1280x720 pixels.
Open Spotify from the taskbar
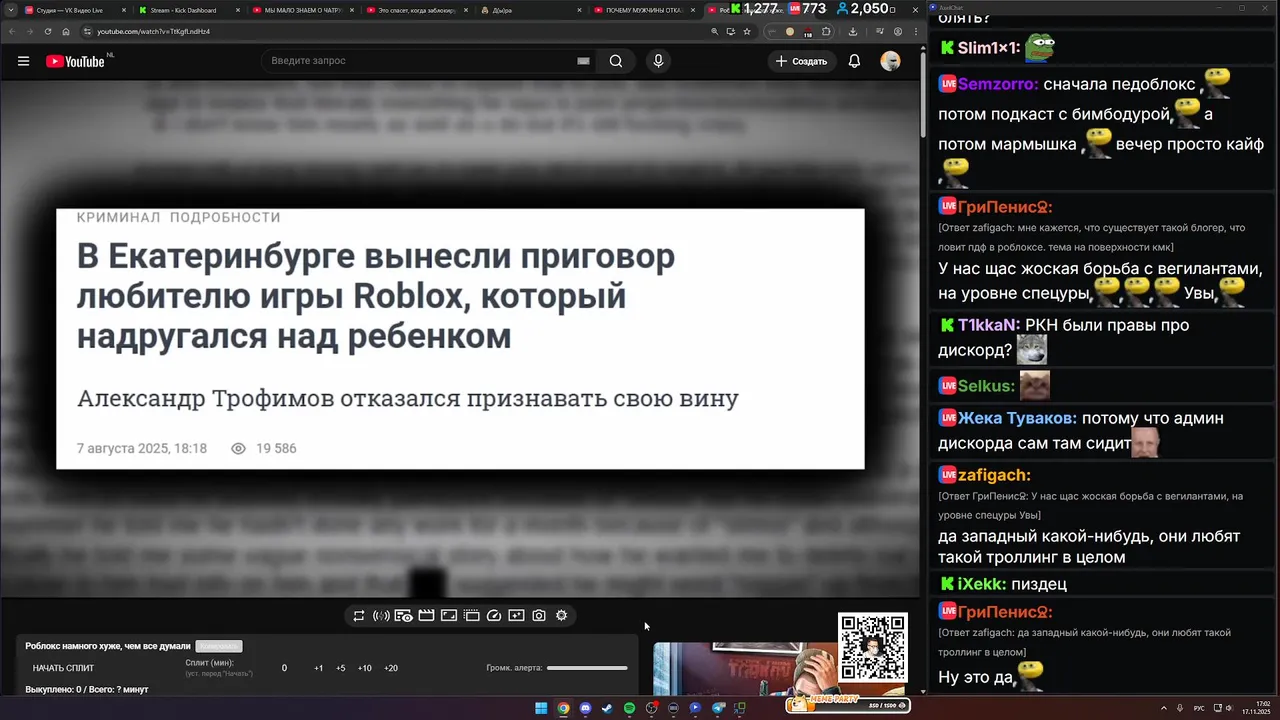(629, 708)
